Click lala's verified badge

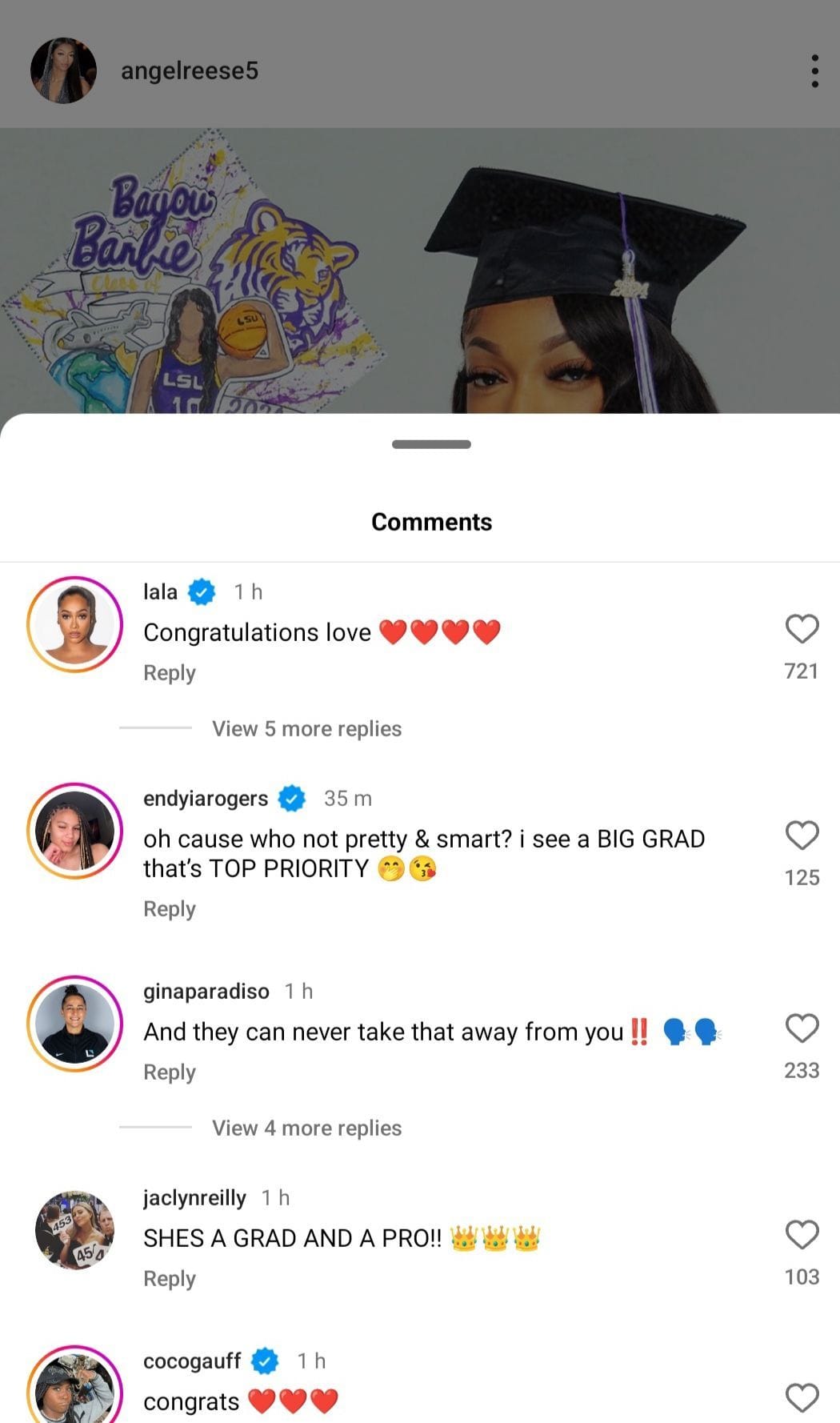[199, 591]
